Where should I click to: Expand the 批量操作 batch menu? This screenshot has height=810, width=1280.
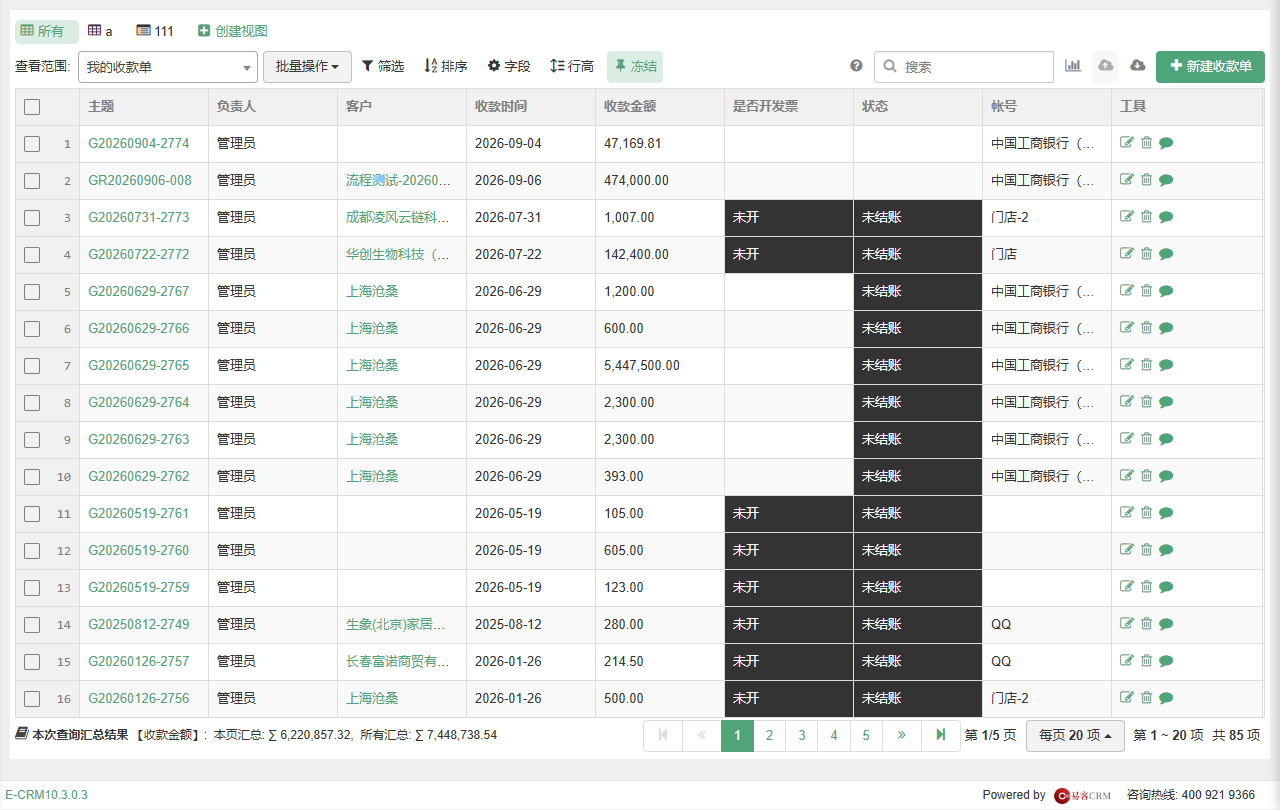click(x=307, y=67)
